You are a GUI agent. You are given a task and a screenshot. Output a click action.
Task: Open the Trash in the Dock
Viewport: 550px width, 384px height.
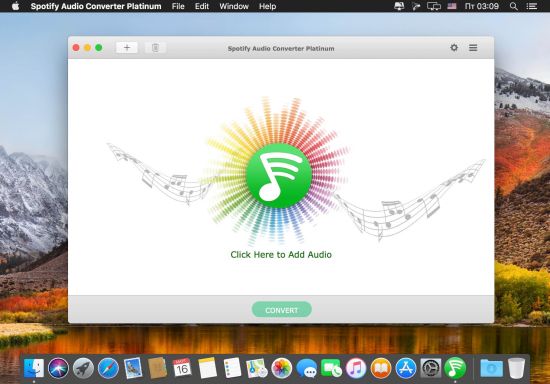(x=516, y=368)
